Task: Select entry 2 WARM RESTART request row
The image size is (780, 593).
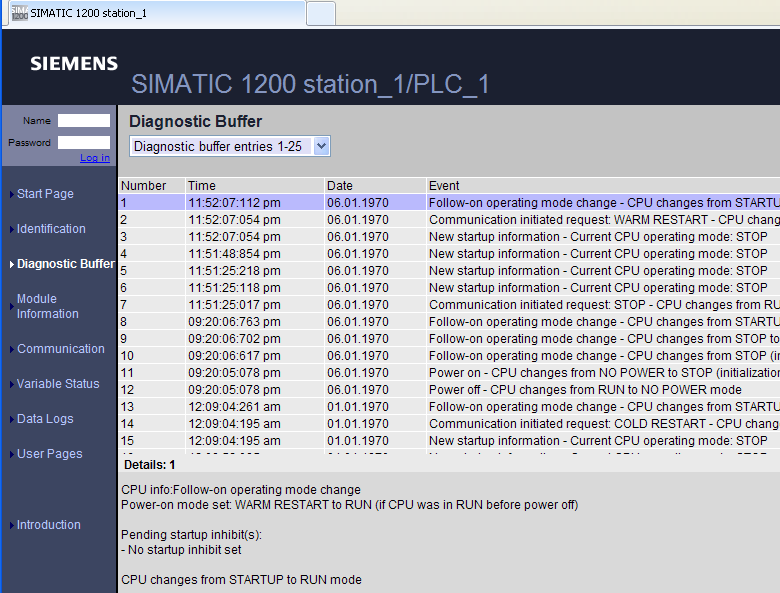Action: [450, 219]
